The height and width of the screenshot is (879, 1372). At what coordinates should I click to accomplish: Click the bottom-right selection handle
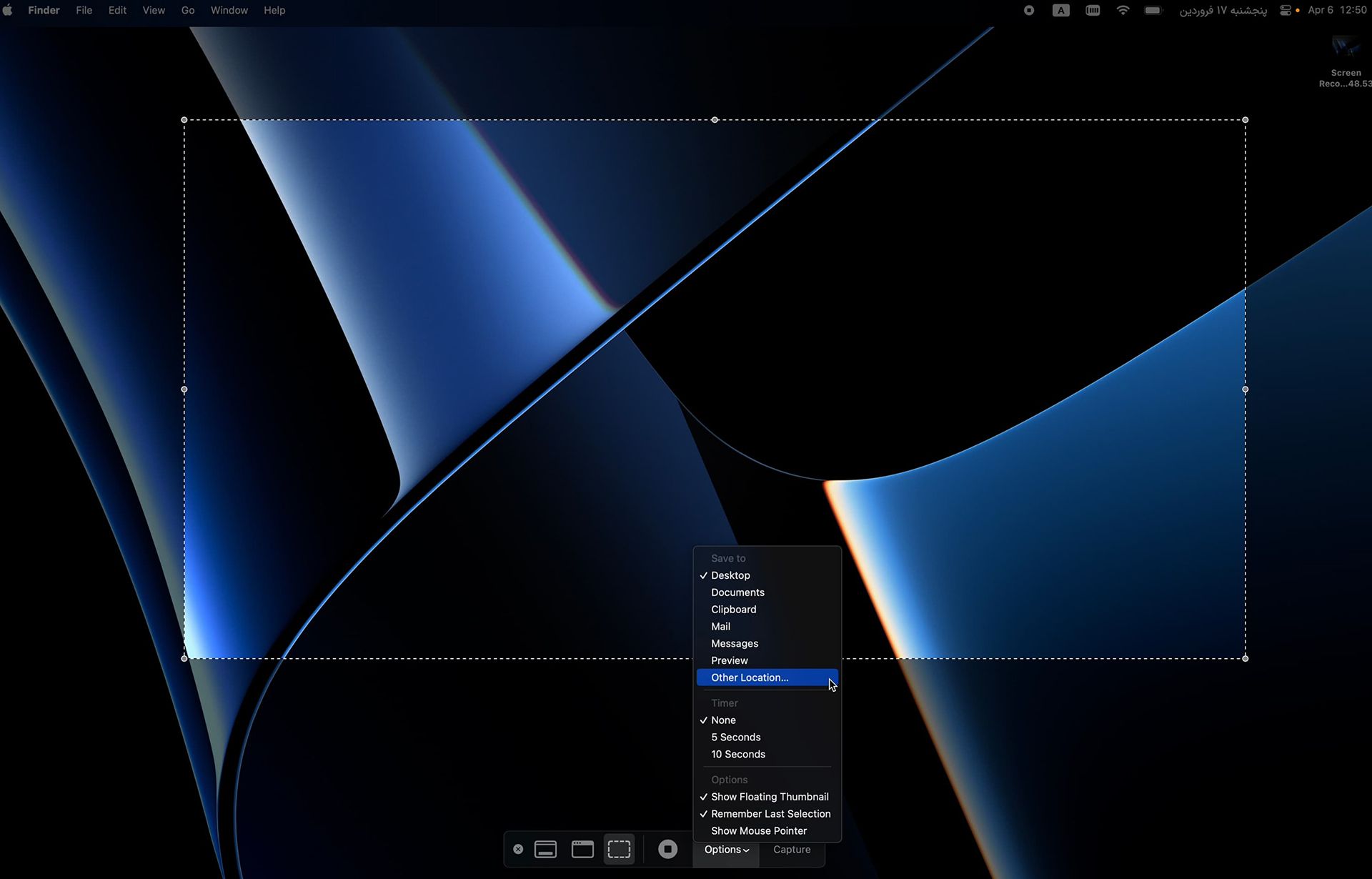click(x=1246, y=658)
